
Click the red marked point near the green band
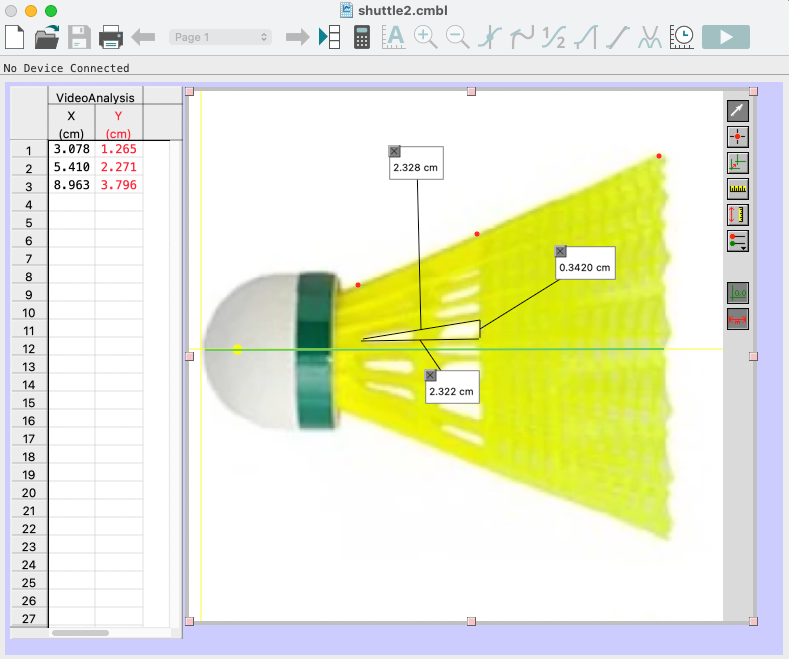358,285
